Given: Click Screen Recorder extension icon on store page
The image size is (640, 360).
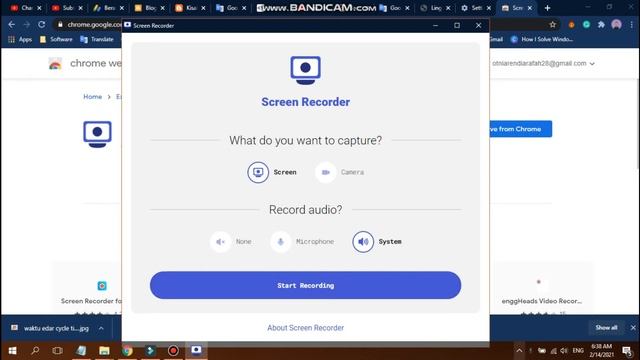Looking at the screenshot, I should [x=97, y=134].
